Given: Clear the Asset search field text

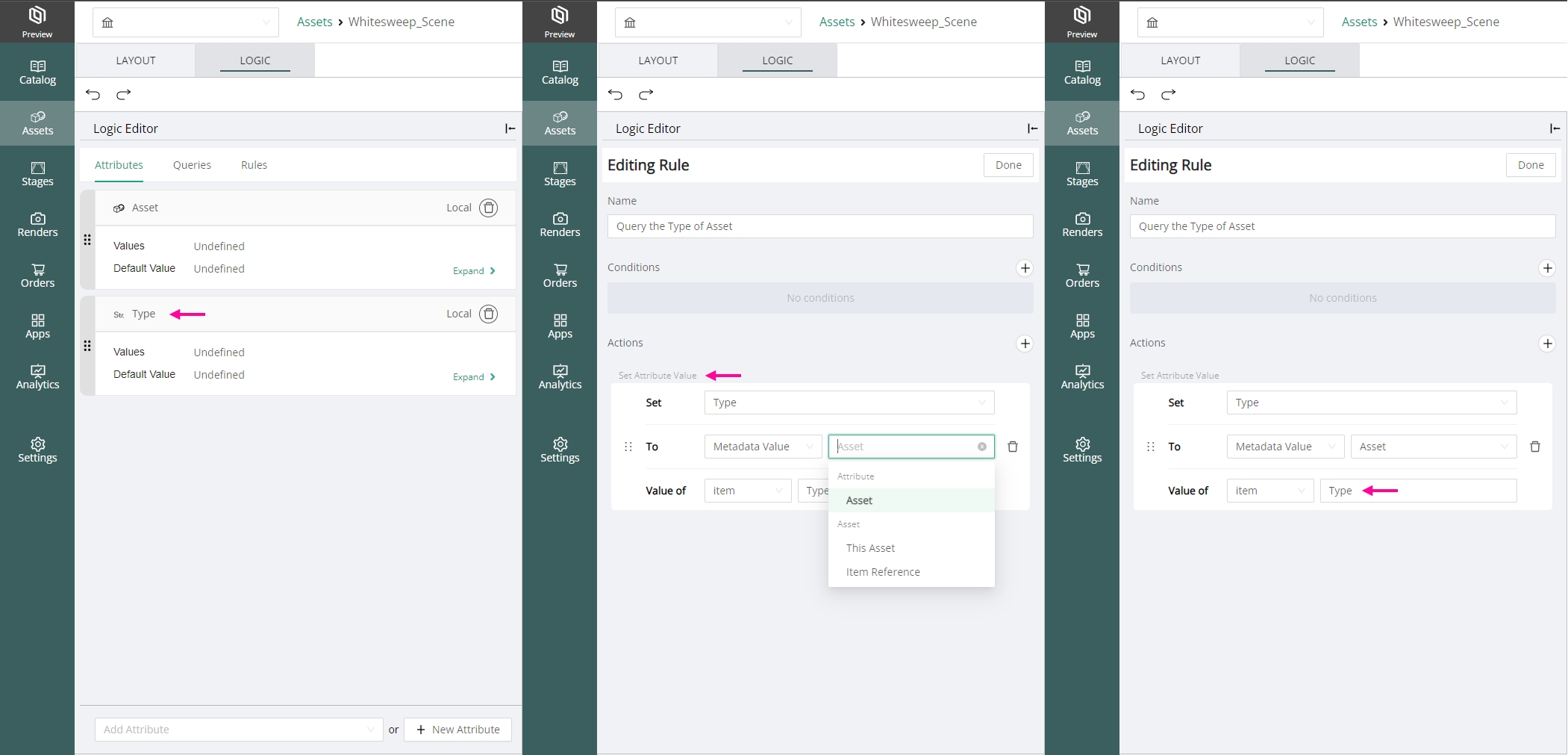Looking at the screenshot, I should coord(981,447).
